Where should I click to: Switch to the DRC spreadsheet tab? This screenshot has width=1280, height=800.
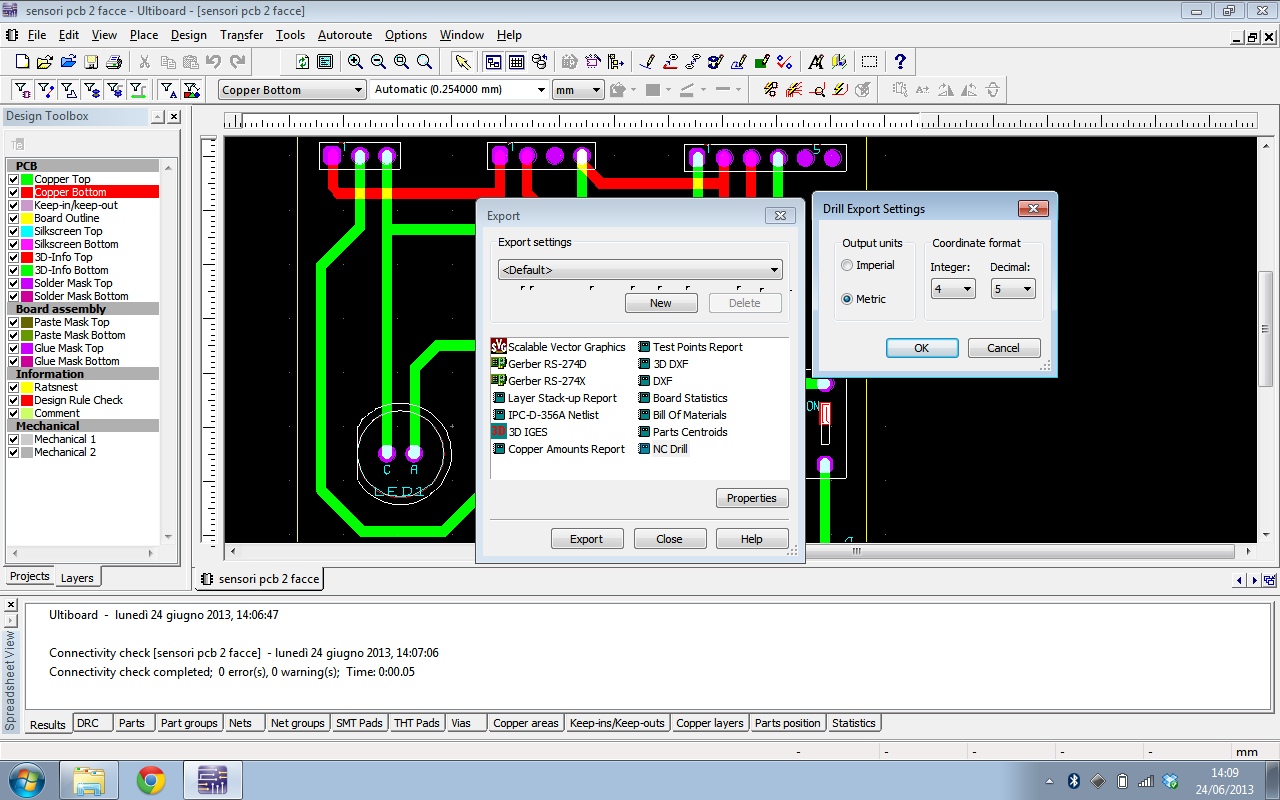pyautogui.click(x=88, y=723)
